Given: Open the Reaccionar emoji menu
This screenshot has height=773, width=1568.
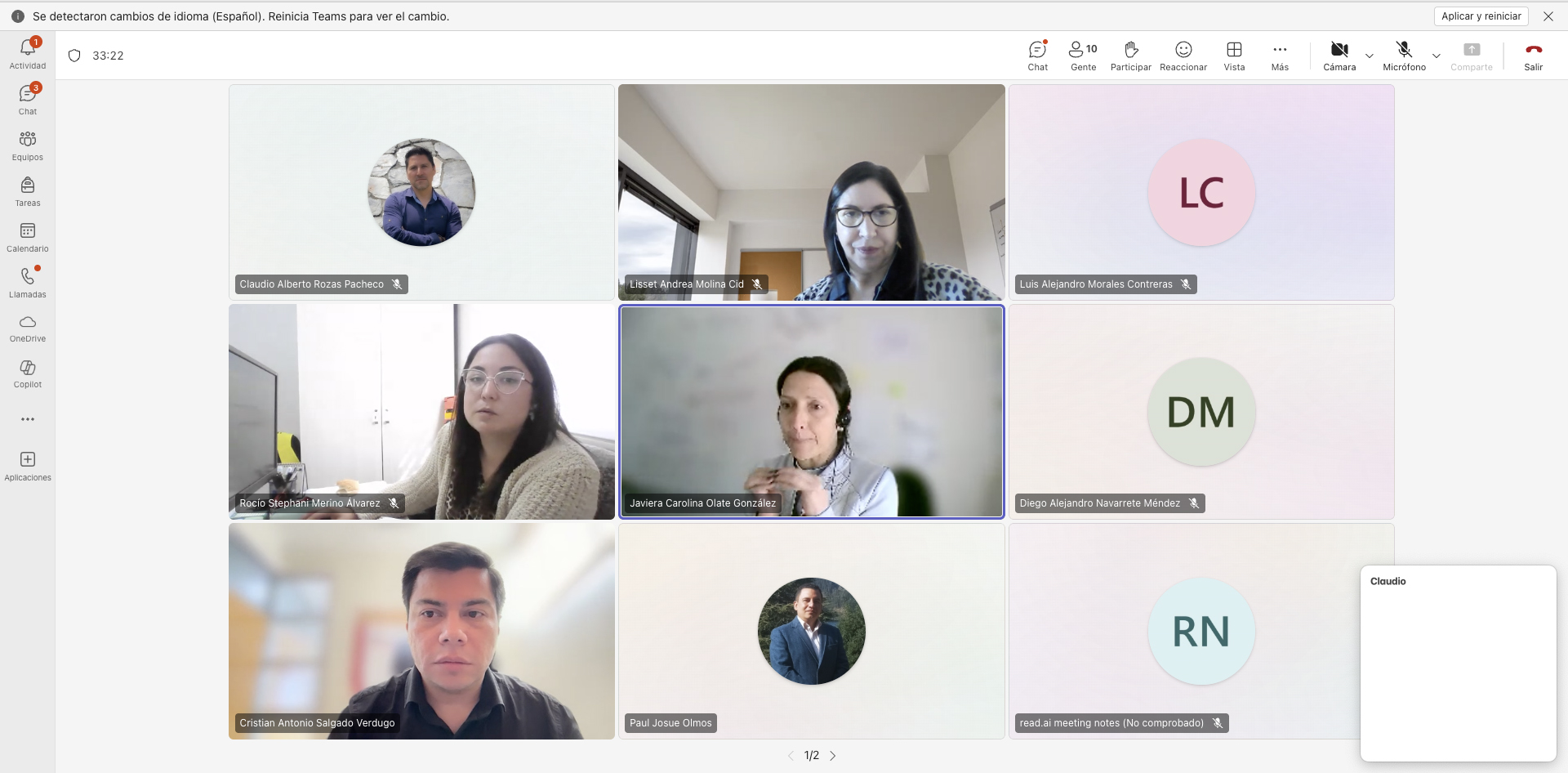Looking at the screenshot, I should (x=1183, y=56).
